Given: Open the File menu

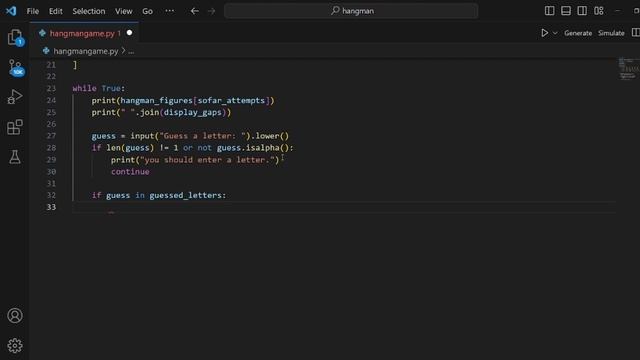Looking at the screenshot, I should click(x=33, y=11).
